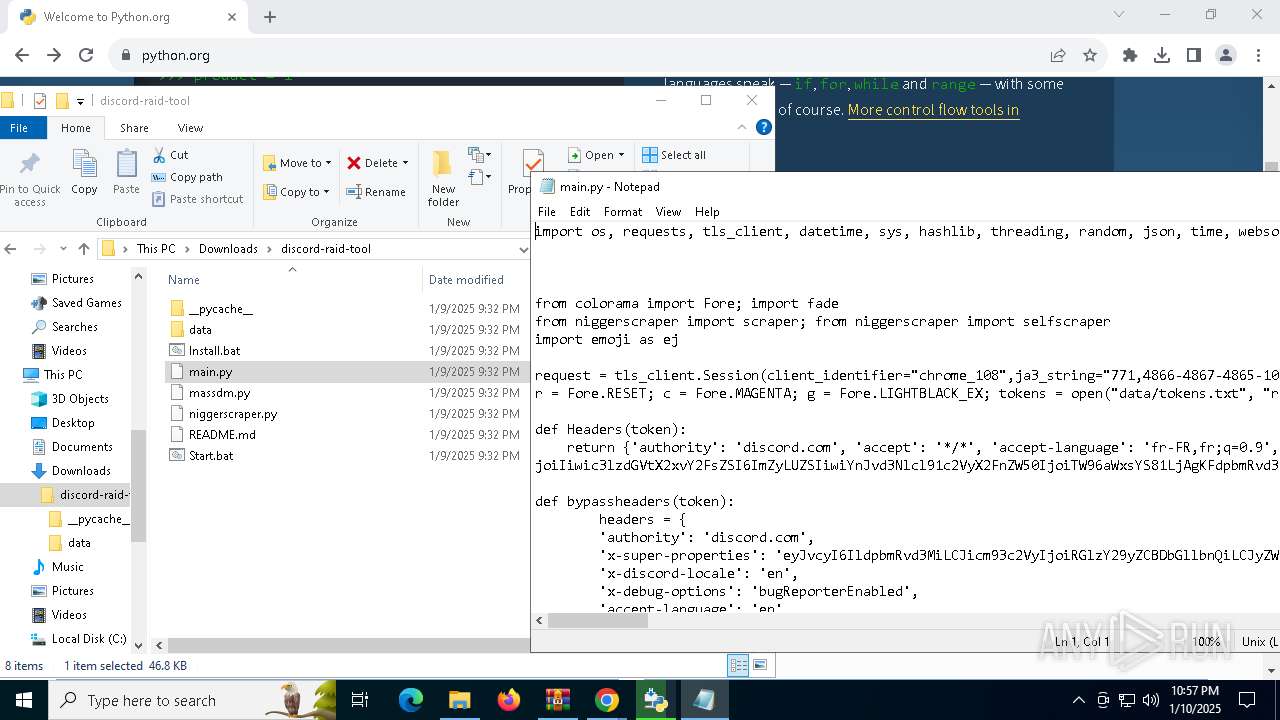Switch to Explorer View ribbon tab
The height and width of the screenshot is (720, 1280).
tap(190, 128)
